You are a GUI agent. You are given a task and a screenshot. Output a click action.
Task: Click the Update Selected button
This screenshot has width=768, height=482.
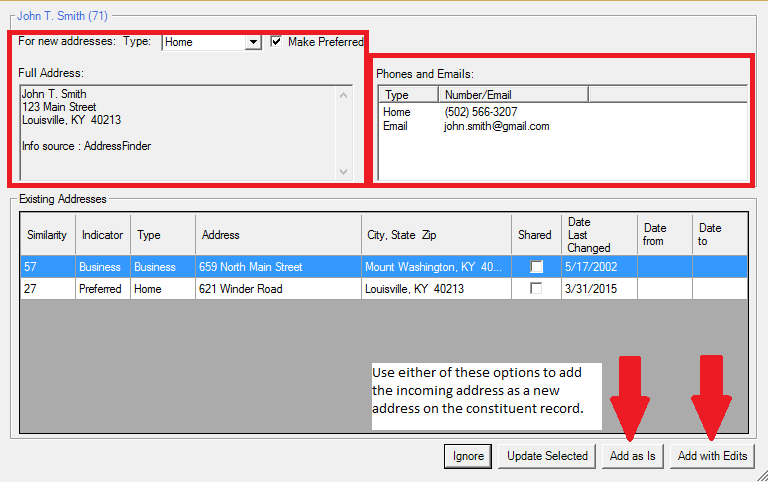[547, 456]
